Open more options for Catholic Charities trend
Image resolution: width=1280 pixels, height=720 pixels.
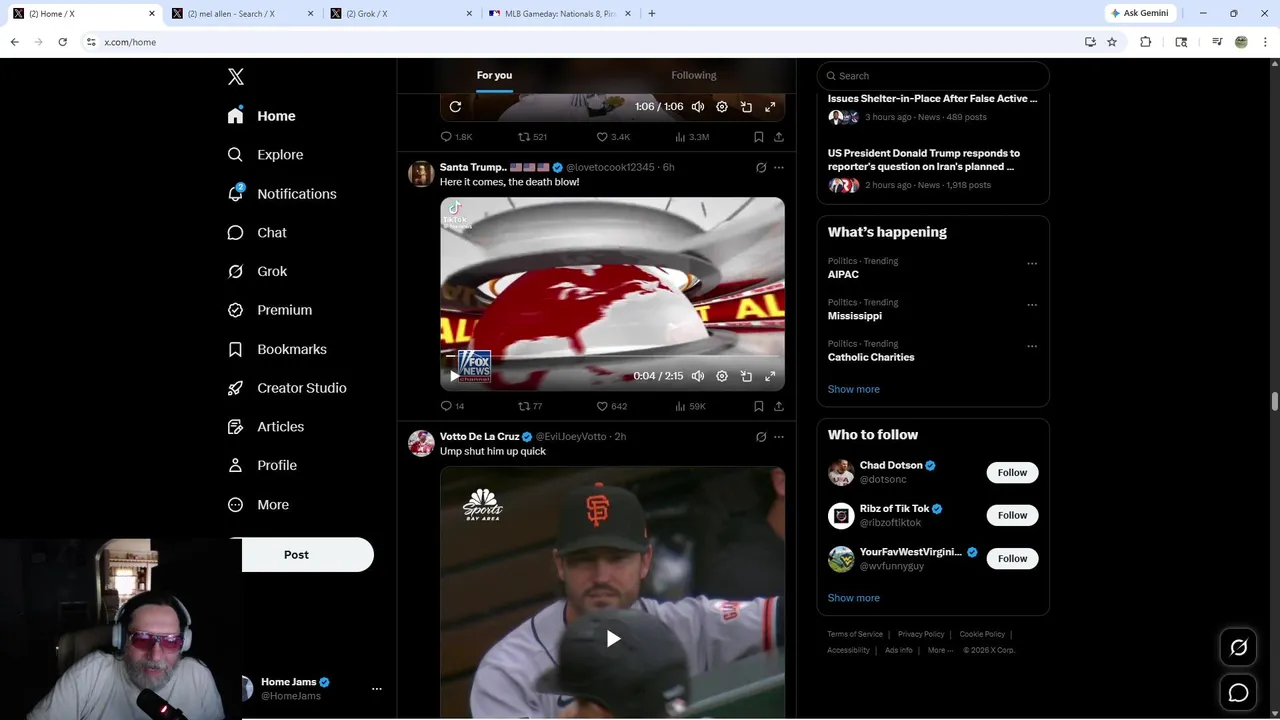(x=1032, y=347)
